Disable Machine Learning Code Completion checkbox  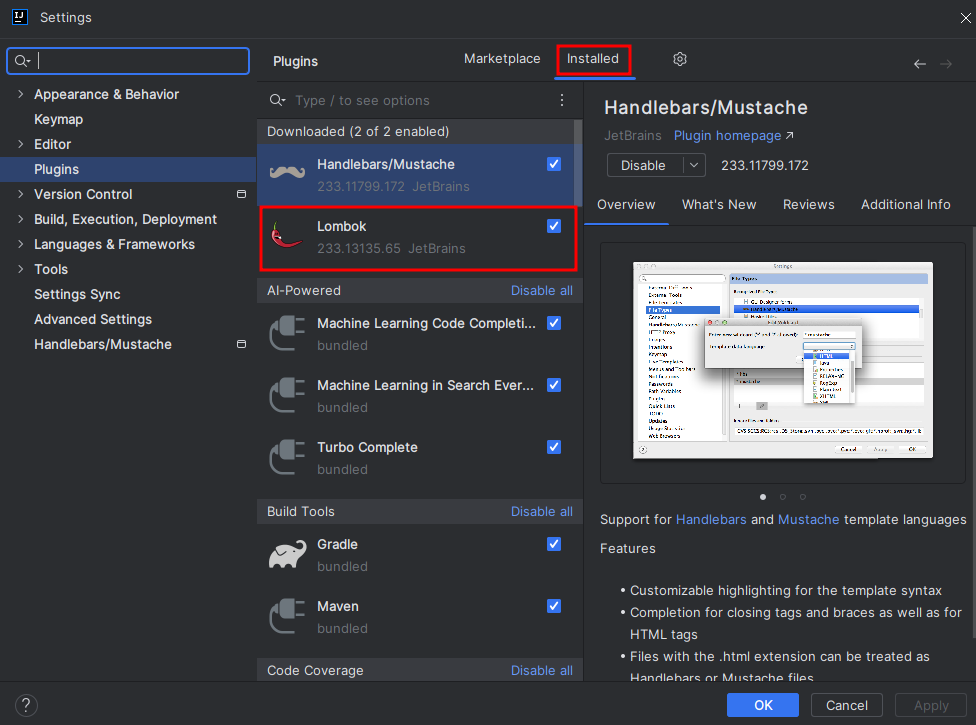(x=554, y=323)
